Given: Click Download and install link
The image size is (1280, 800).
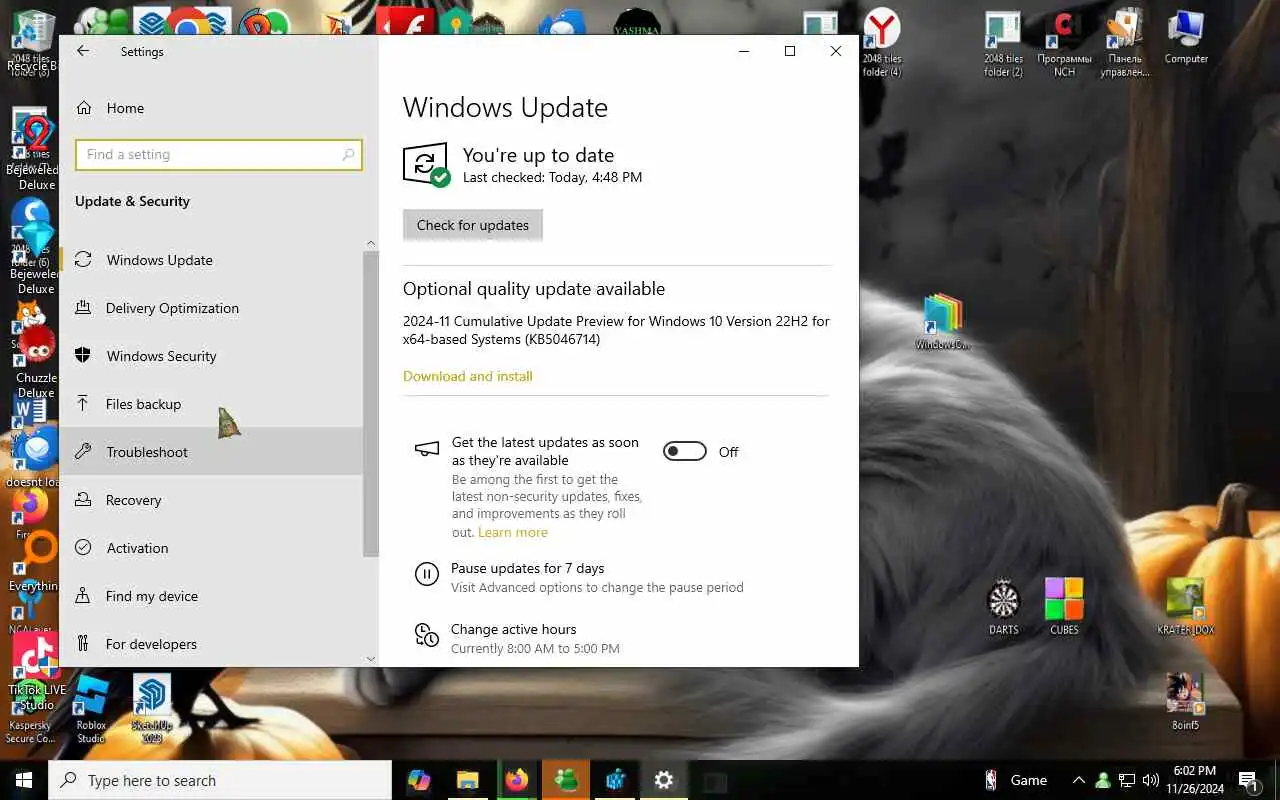Looking at the screenshot, I should (x=468, y=376).
